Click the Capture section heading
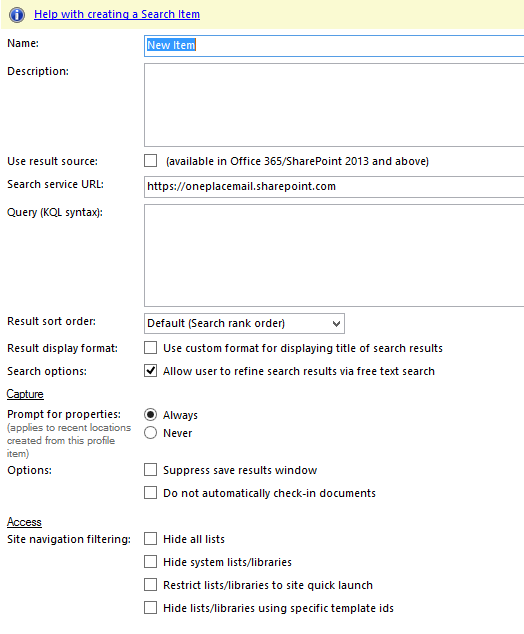 pos(25,394)
